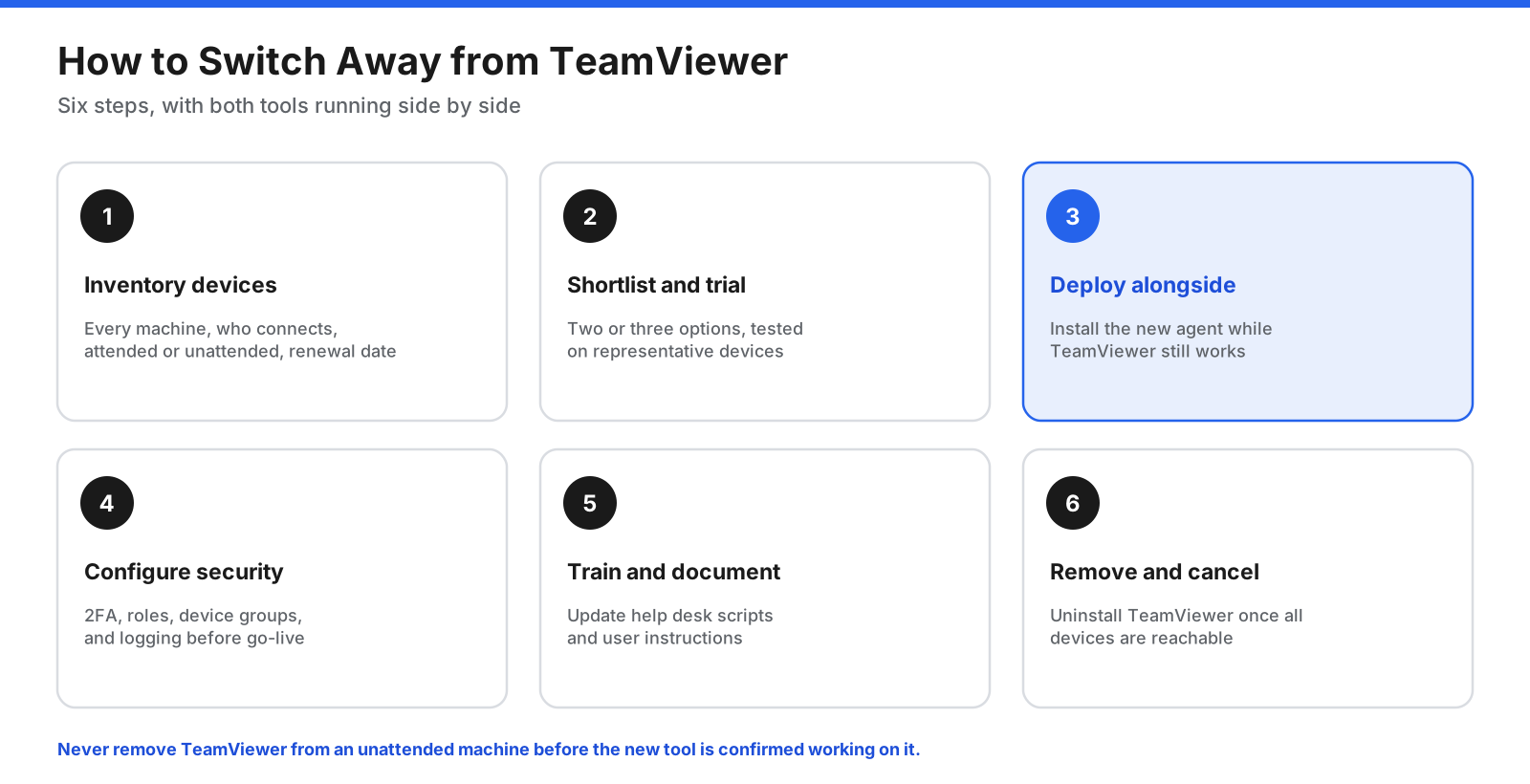1530x784 pixels.
Task: Select the 'Remove and cancel' heading
Action: pos(1154,572)
